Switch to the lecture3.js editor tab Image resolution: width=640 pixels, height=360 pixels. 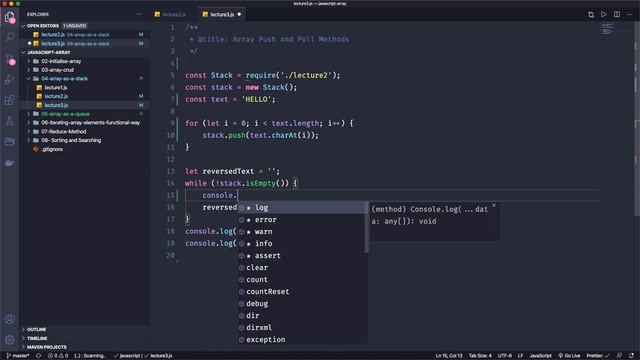tap(222, 14)
